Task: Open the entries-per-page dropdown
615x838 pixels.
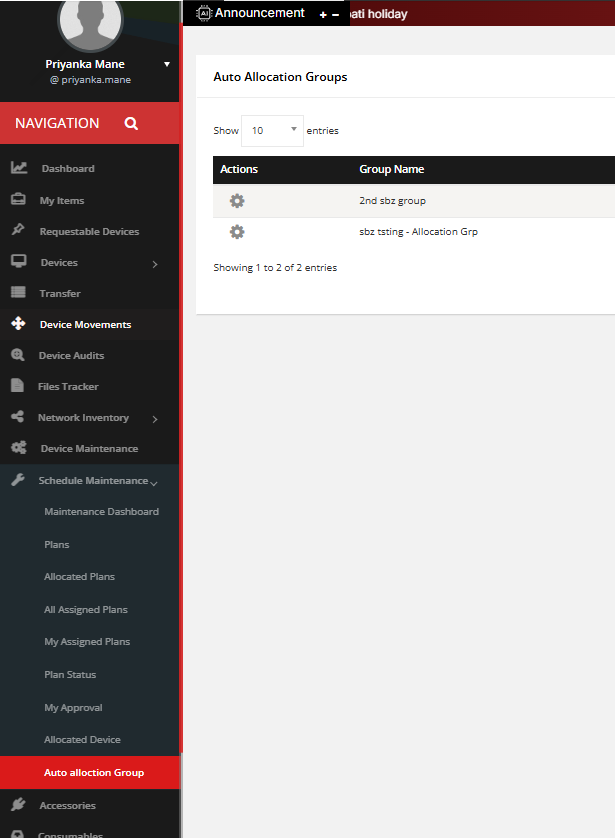Action: click(x=272, y=131)
